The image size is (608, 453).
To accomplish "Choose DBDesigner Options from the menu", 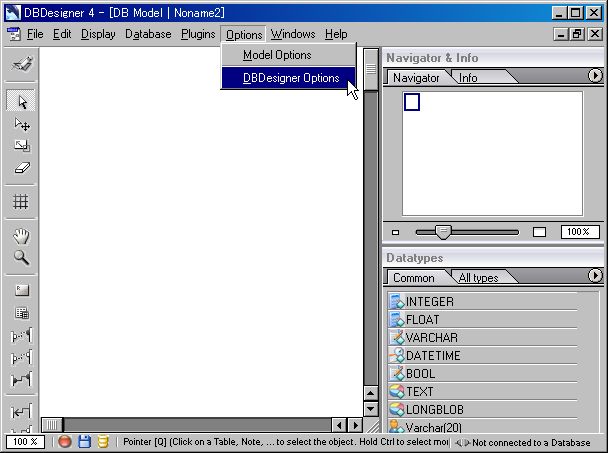I will [x=288, y=78].
